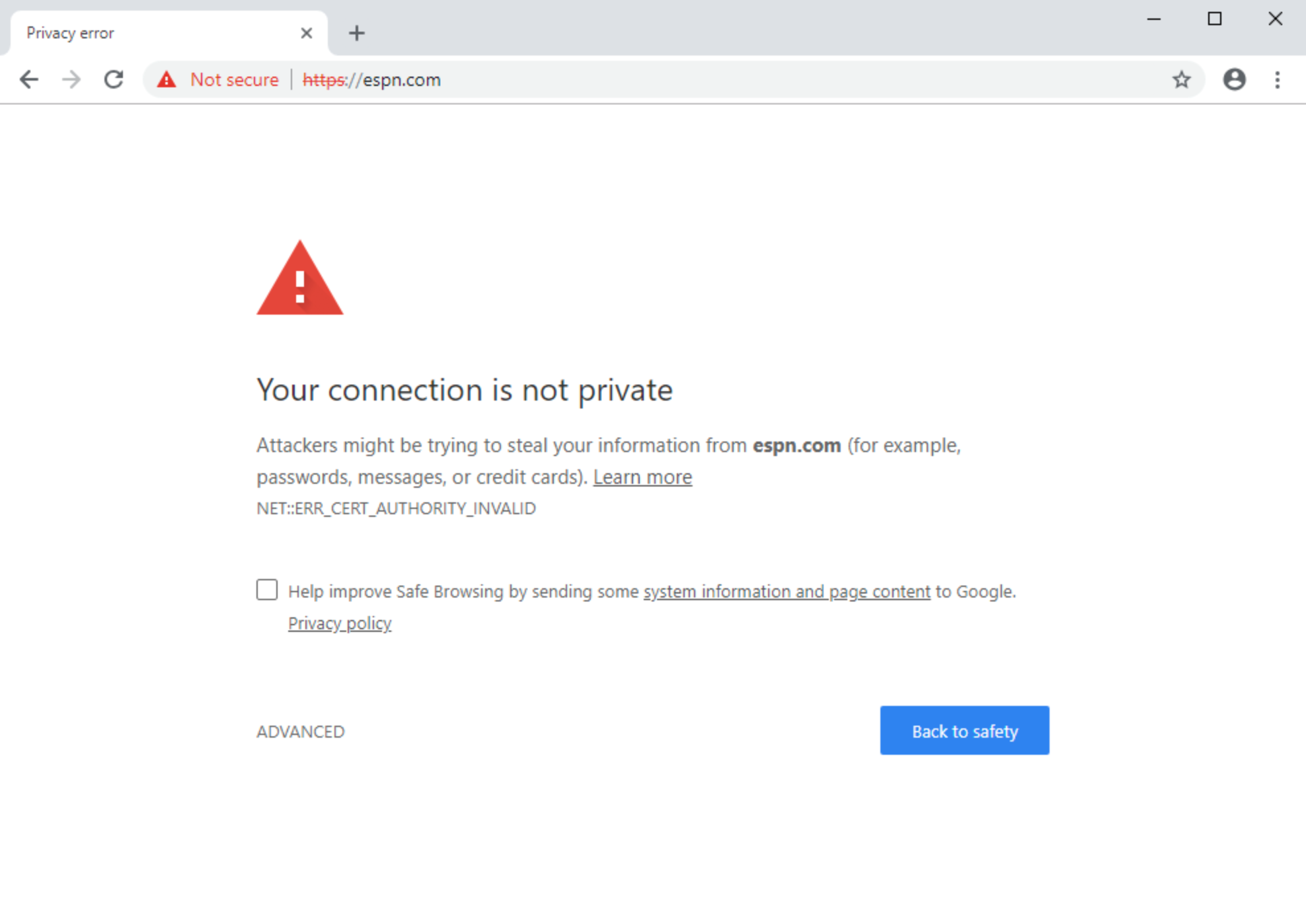Screen dimensions: 1306x924
Task: Close the Chrome window
Action: coord(1276,19)
